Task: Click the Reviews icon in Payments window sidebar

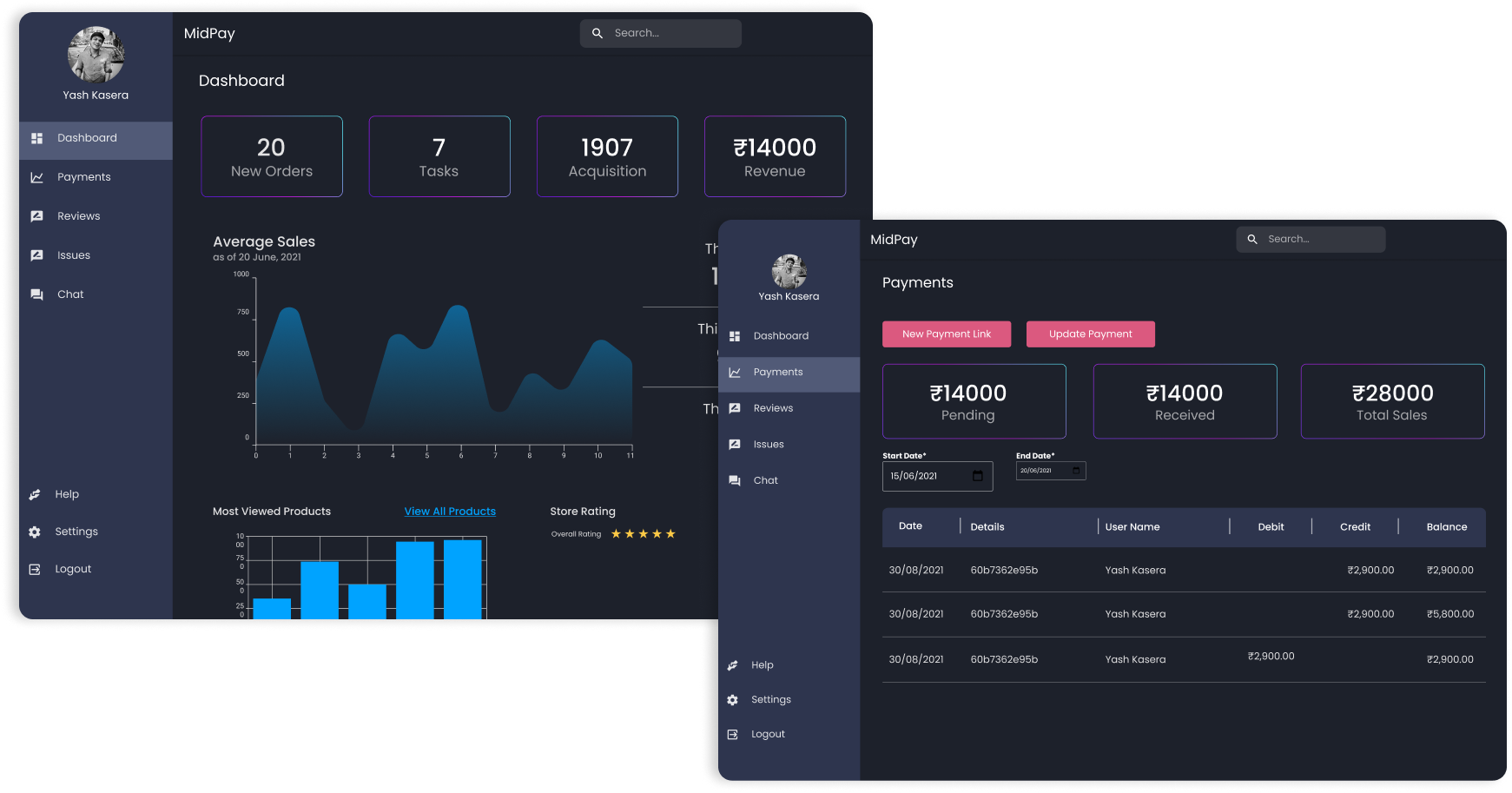Action: click(x=735, y=408)
